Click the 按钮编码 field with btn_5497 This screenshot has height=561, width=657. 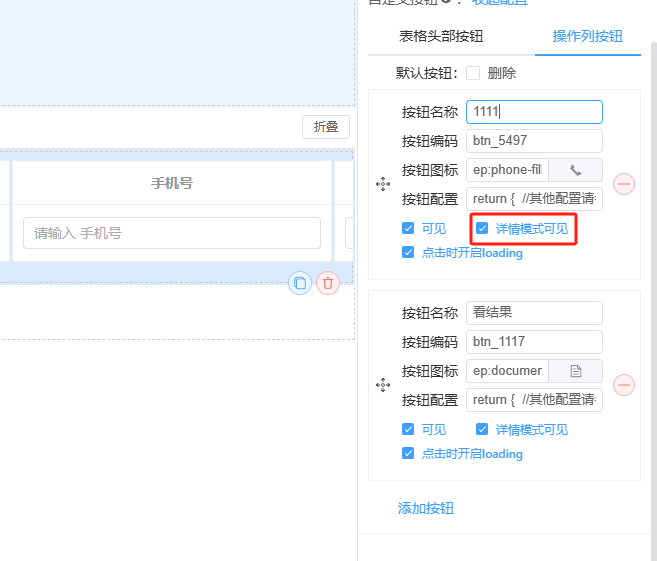534,141
